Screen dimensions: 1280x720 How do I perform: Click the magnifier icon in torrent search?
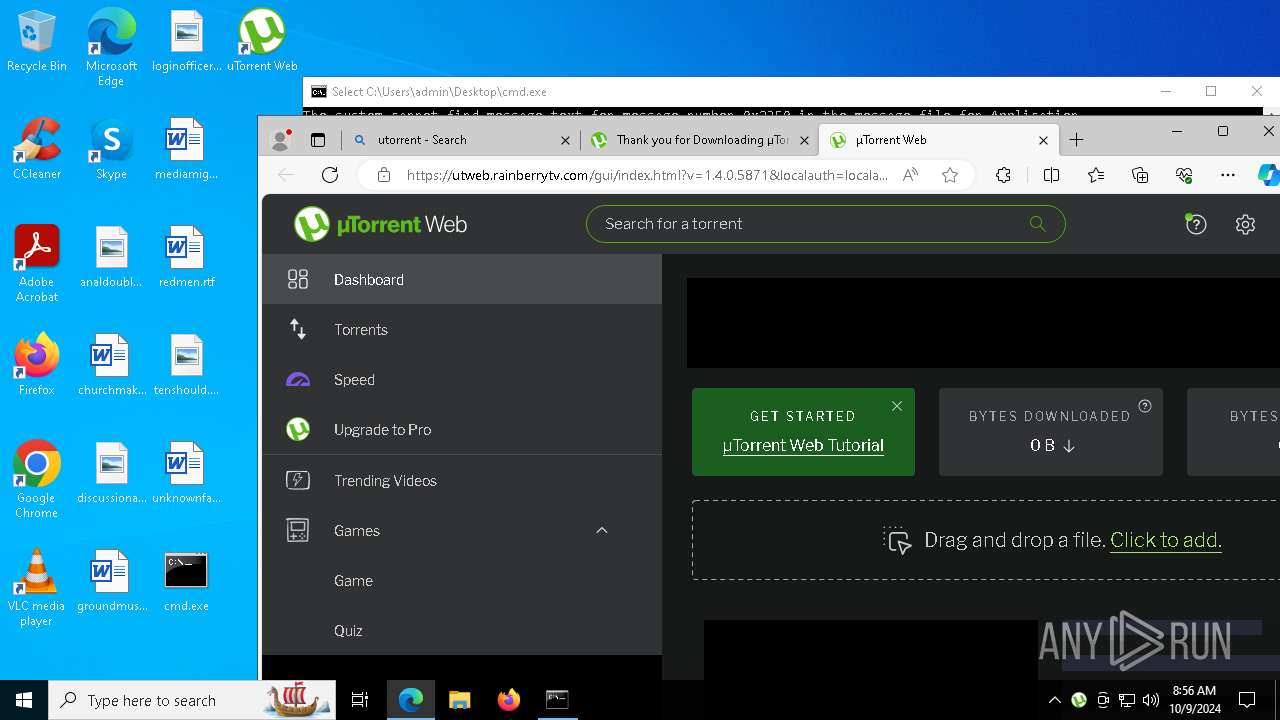click(x=1037, y=224)
